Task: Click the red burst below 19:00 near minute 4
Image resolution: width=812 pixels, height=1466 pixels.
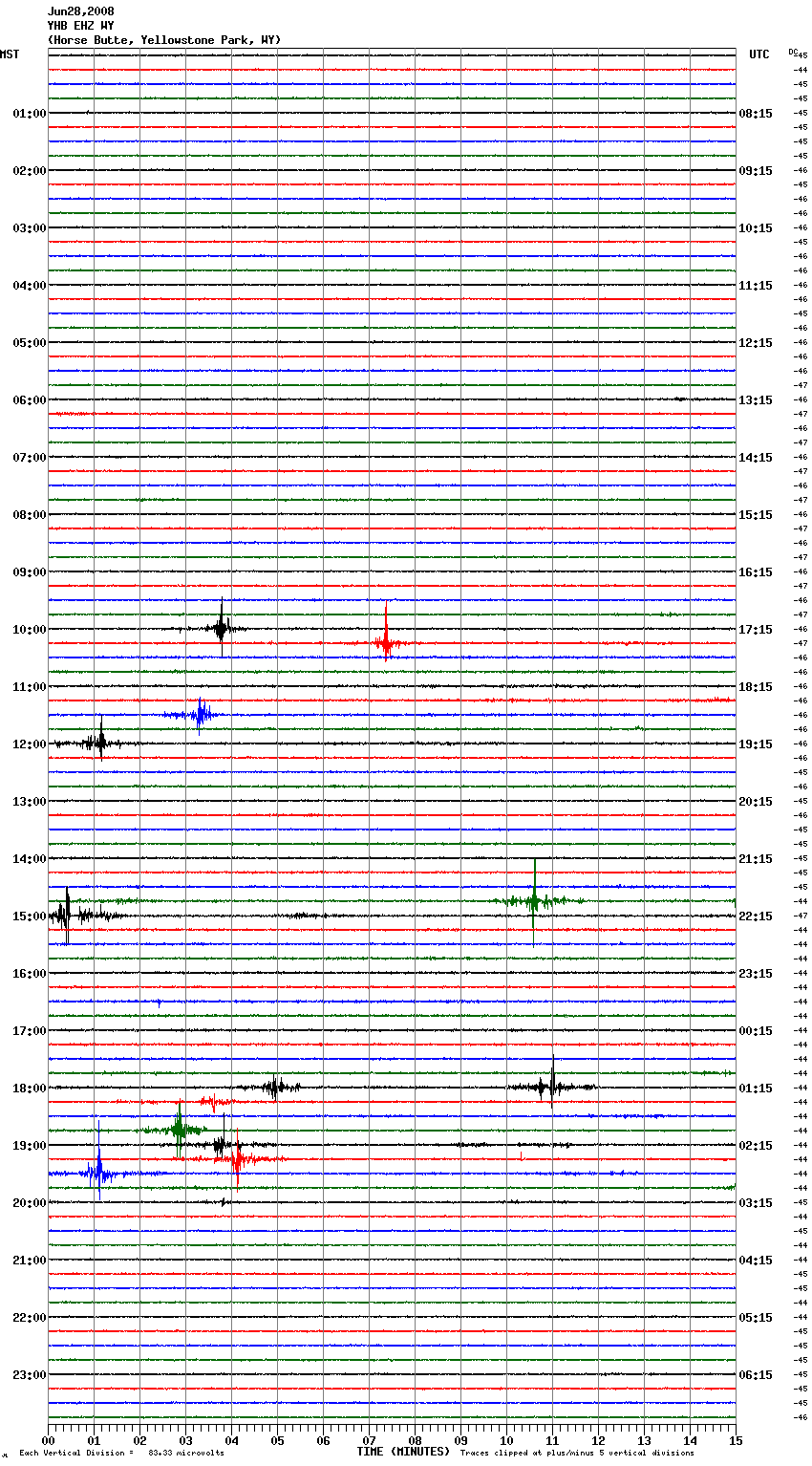Action: pos(237,1158)
